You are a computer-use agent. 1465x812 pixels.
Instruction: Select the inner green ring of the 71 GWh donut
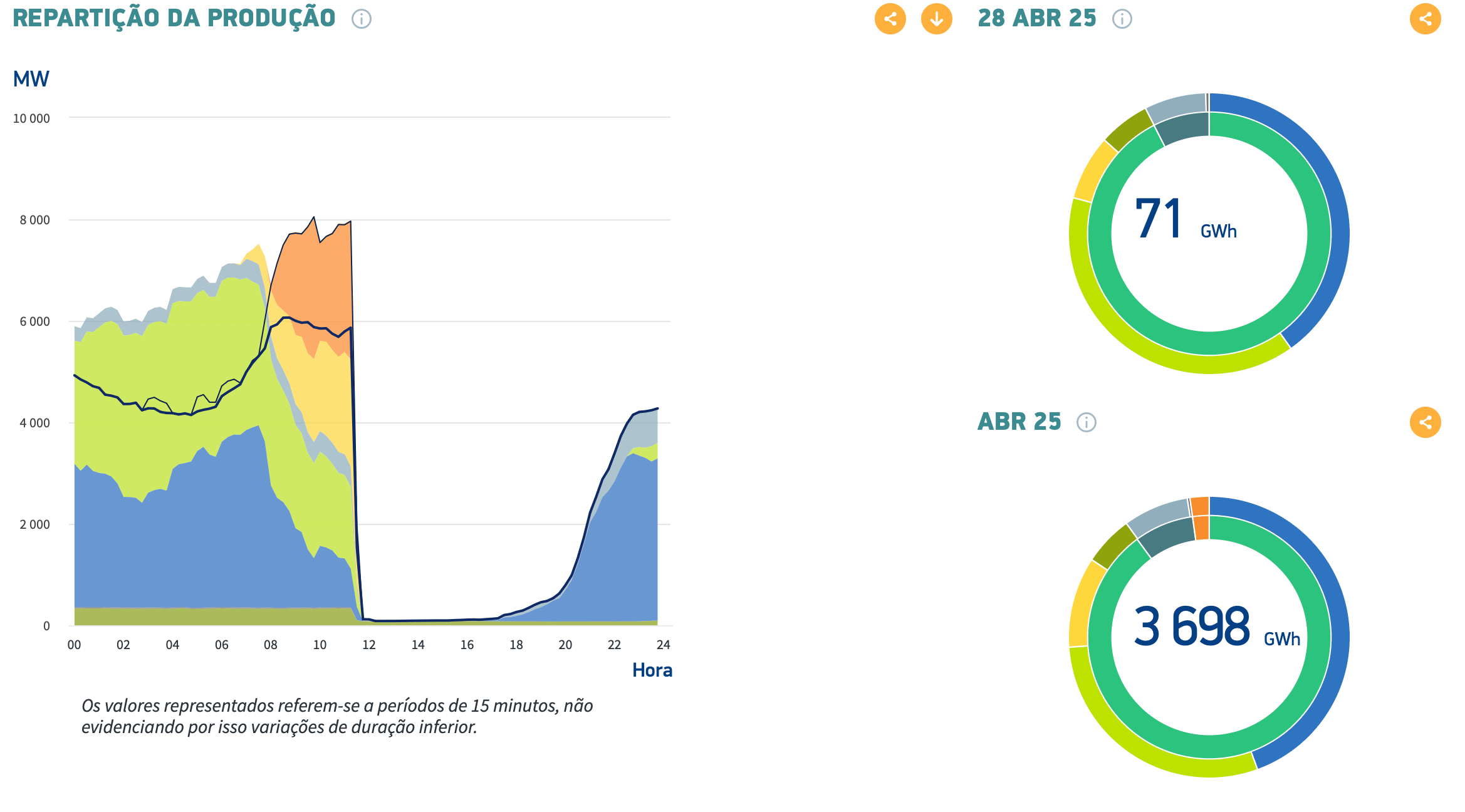(1209, 343)
